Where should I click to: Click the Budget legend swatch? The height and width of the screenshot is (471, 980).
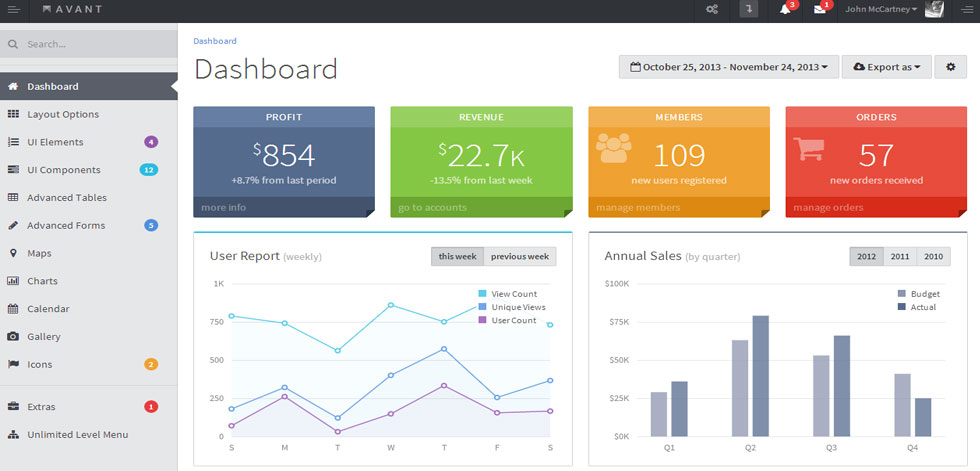coord(902,294)
